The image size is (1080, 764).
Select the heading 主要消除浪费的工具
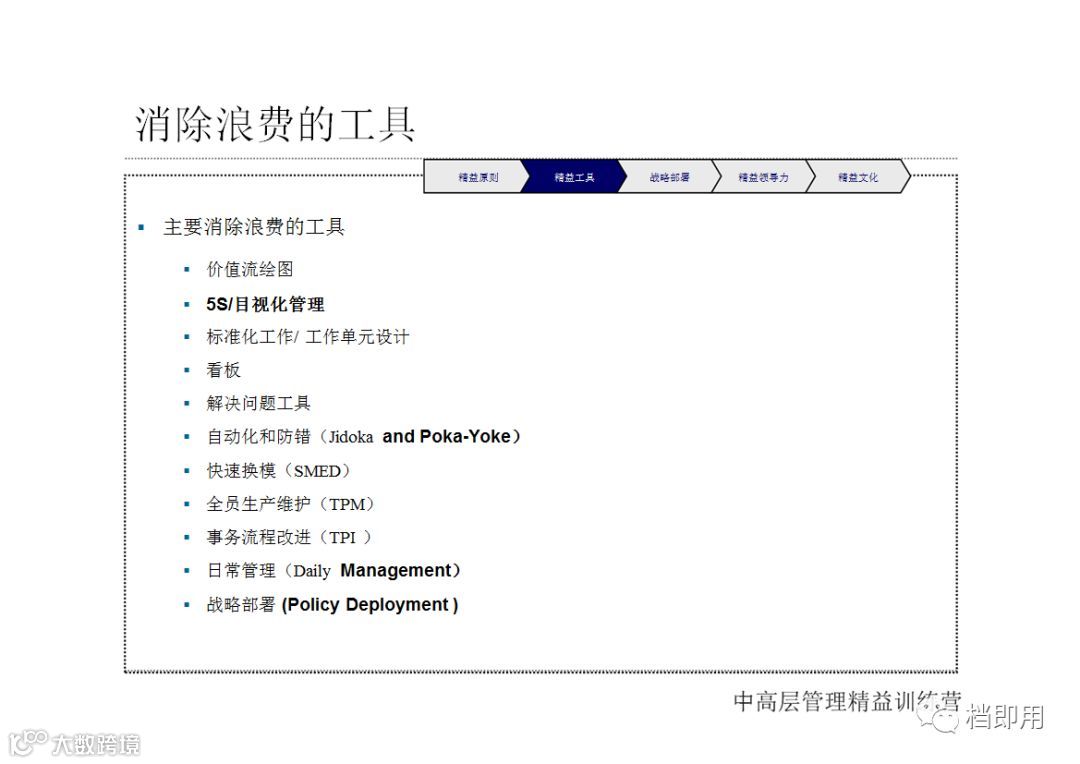click(x=253, y=227)
